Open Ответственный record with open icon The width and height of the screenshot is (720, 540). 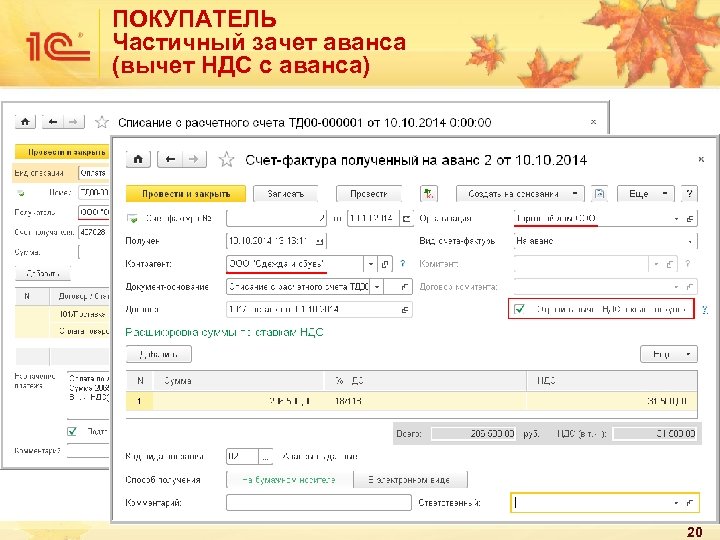[690, 503]
